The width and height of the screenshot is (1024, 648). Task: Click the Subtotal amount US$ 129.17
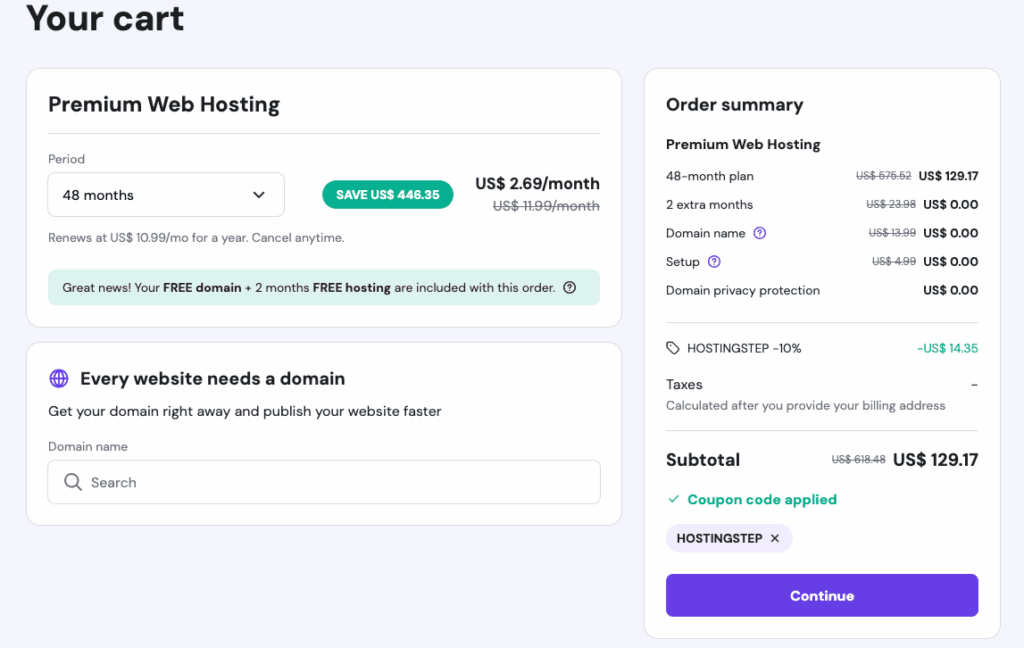934,460
